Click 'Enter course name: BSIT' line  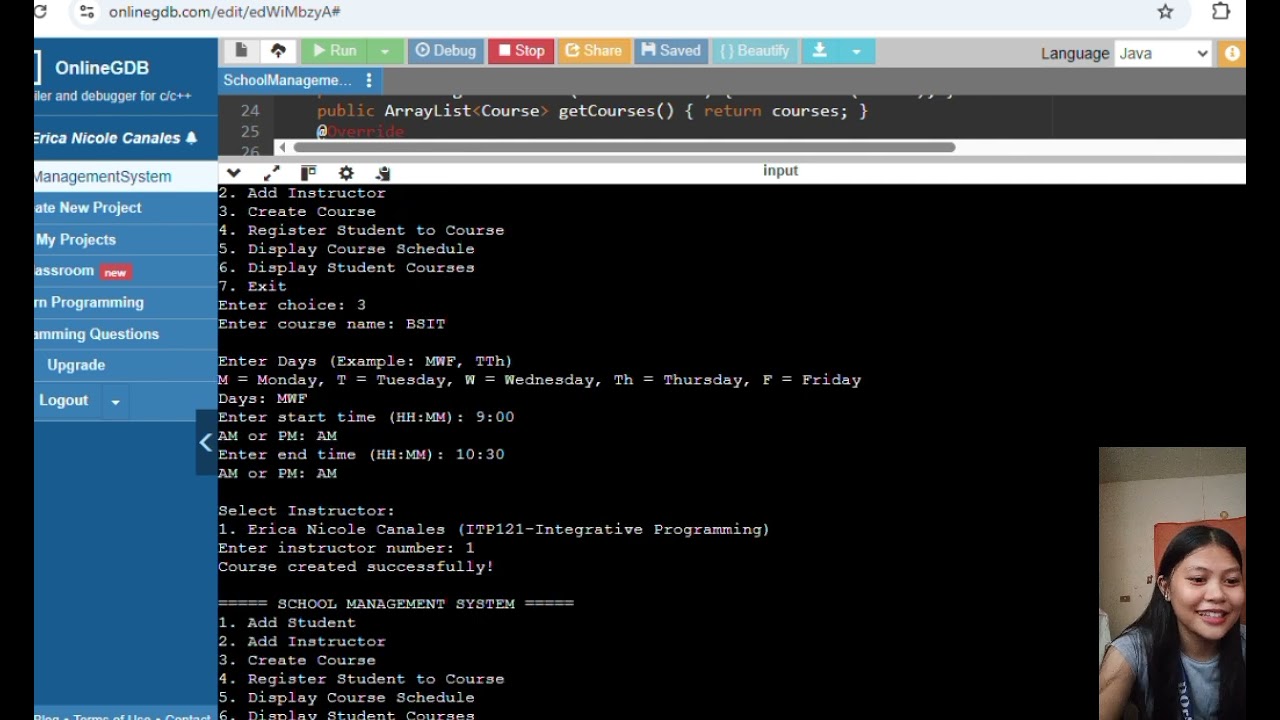point(332,324)
